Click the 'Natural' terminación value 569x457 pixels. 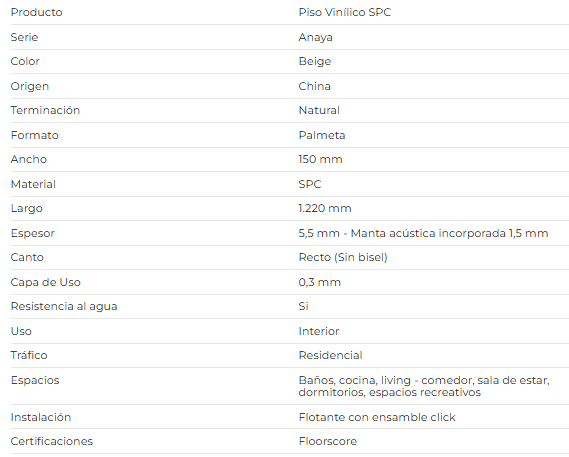319,110
